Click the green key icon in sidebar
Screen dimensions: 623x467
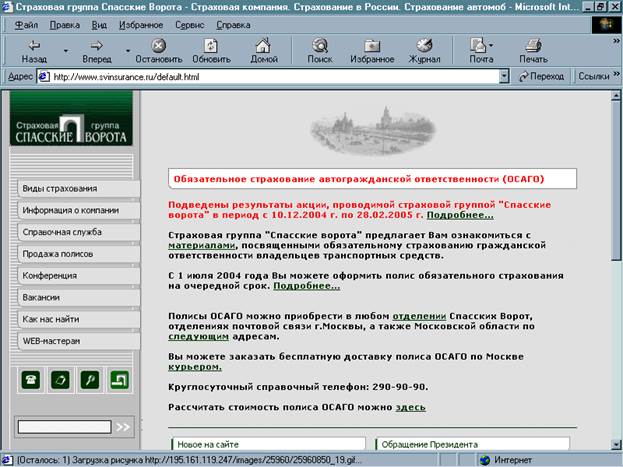[x=90, y=380]
